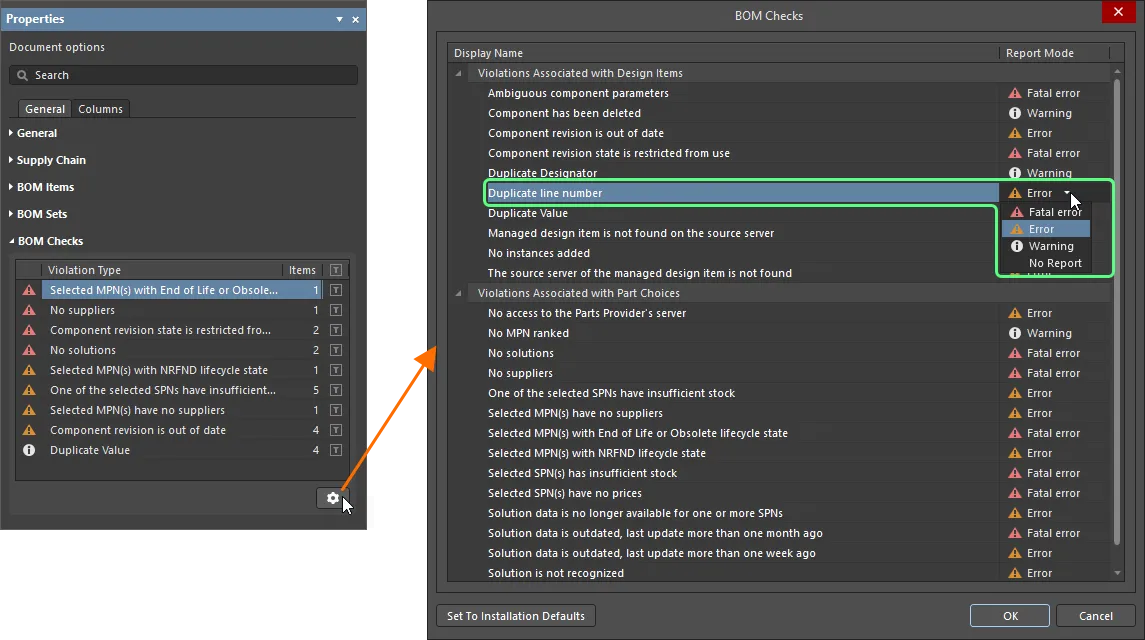Click the filter icon beside No suppliers row
The width and height of the screenshot is (1145, 640).
[337, 310]
